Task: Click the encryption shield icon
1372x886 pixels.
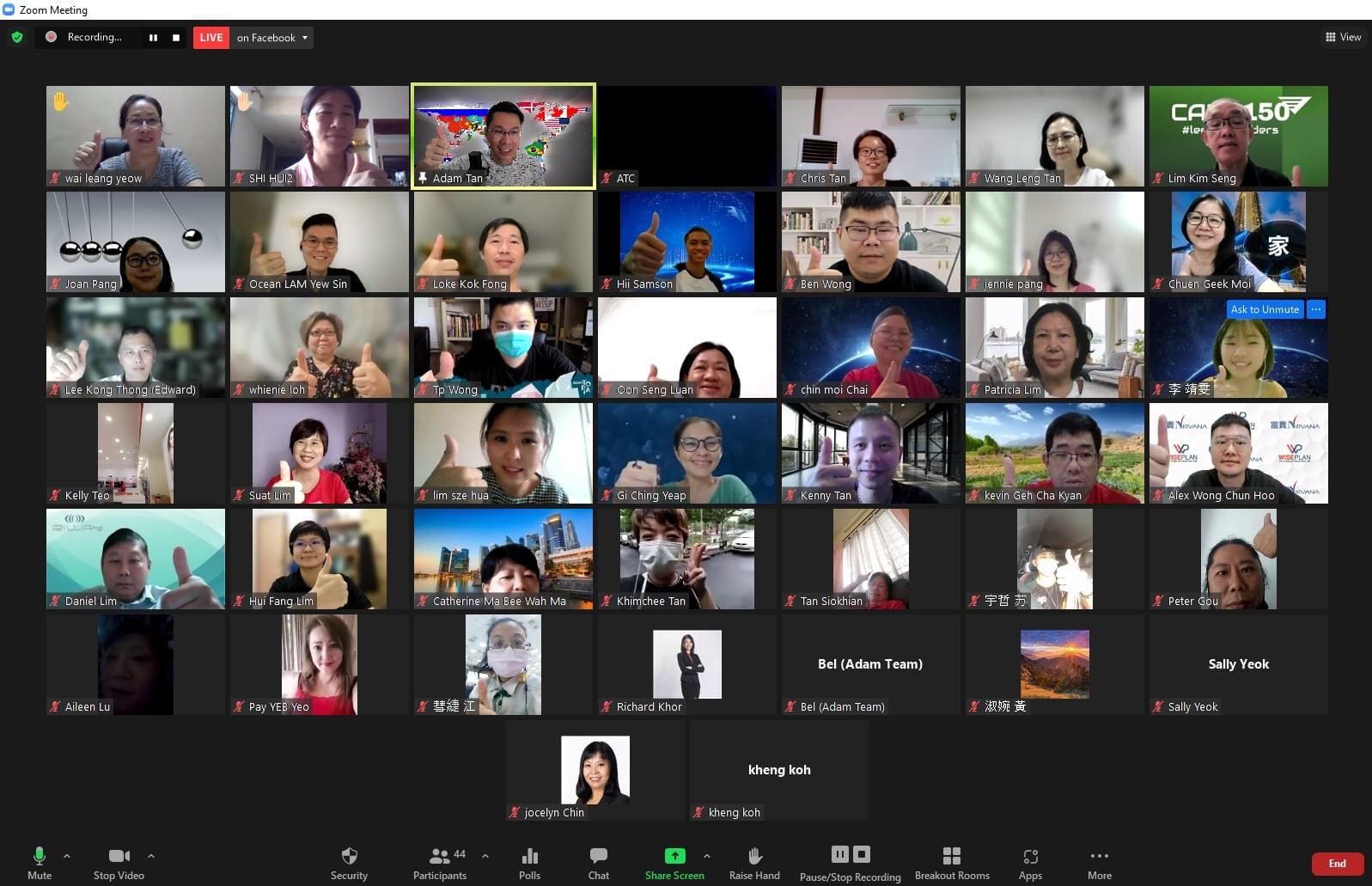Action: (x=17, y=37)
